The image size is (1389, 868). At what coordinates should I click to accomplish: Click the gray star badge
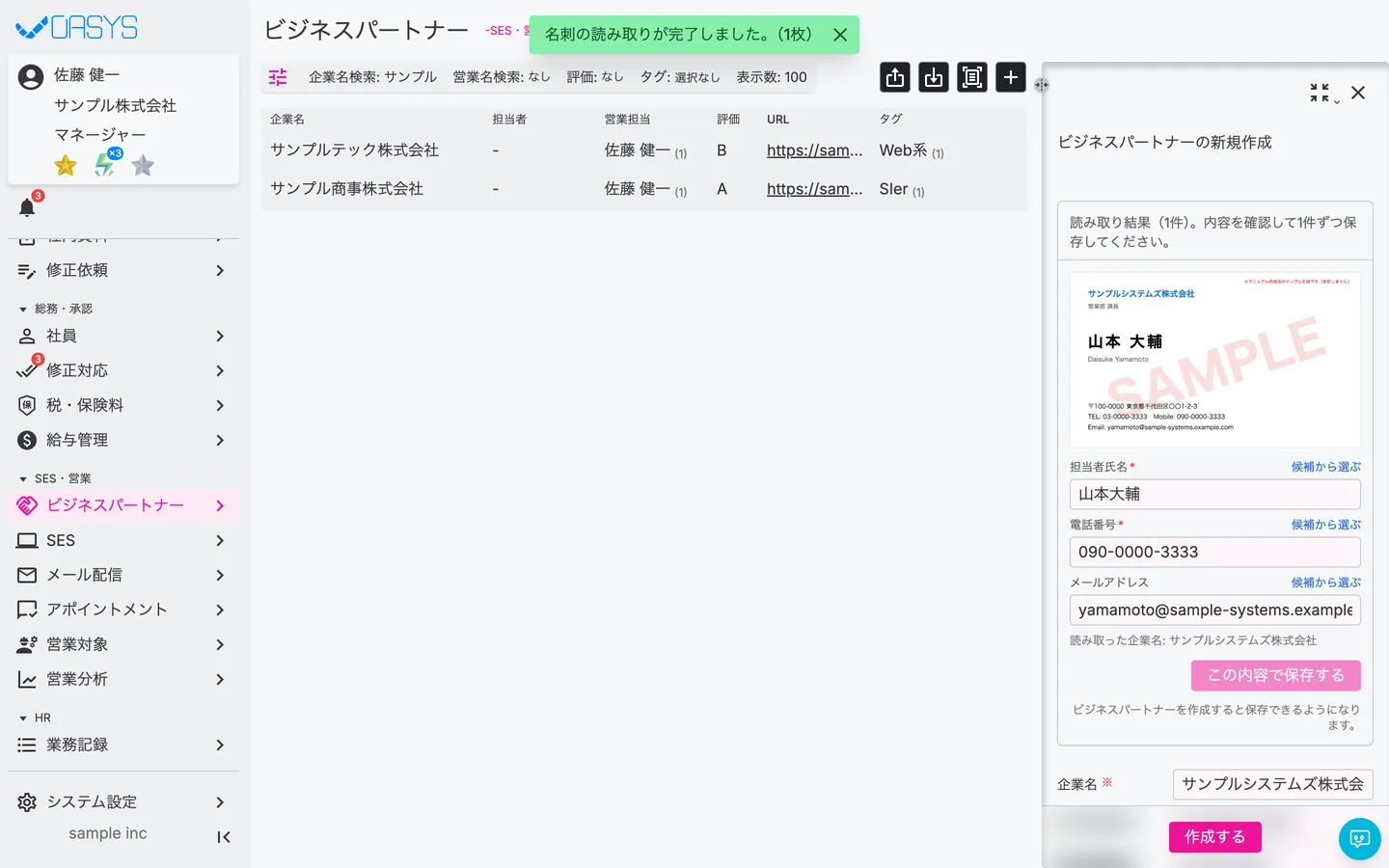tap(143, 166)
